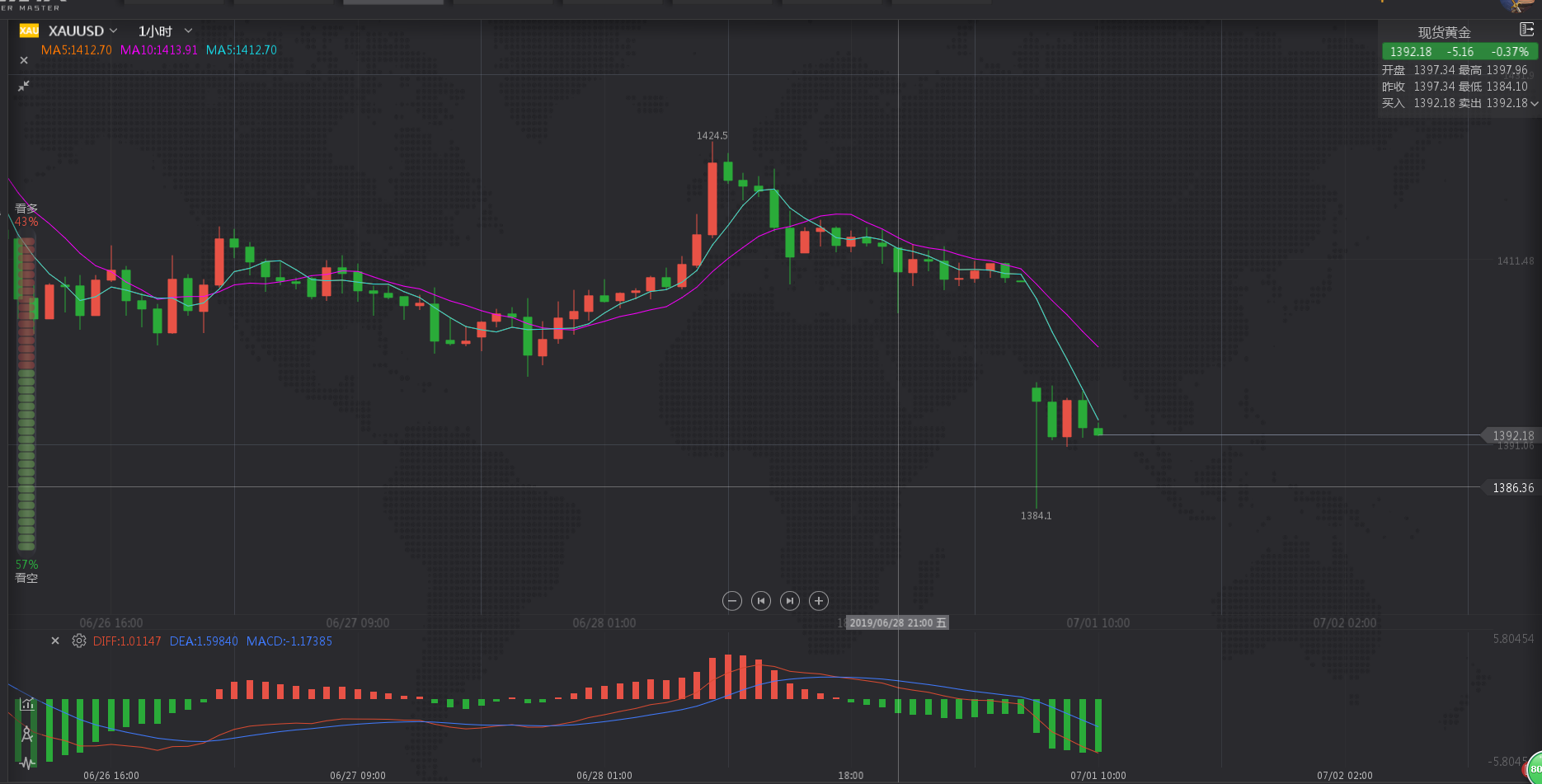Click the 1386.36 price line label

click(x=1512, y=488)
